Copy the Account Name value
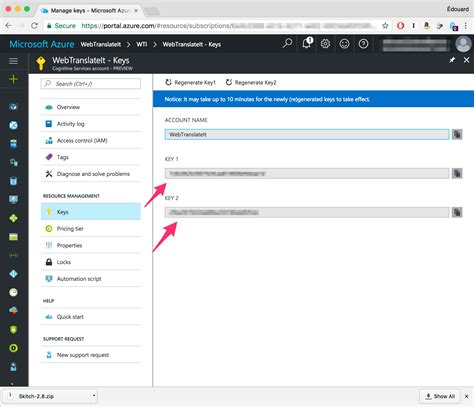This screenshot has height=407, width=474. tap(457, 134)
